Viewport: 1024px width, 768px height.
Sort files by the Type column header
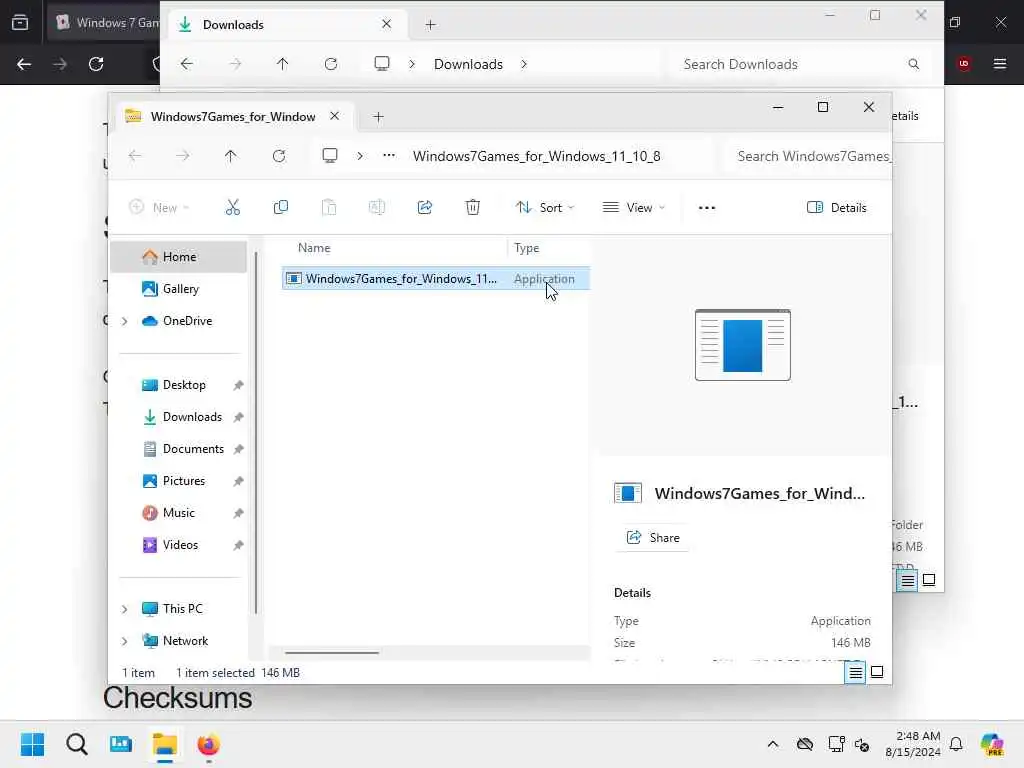pyautogui.click(x=526, y=248)
